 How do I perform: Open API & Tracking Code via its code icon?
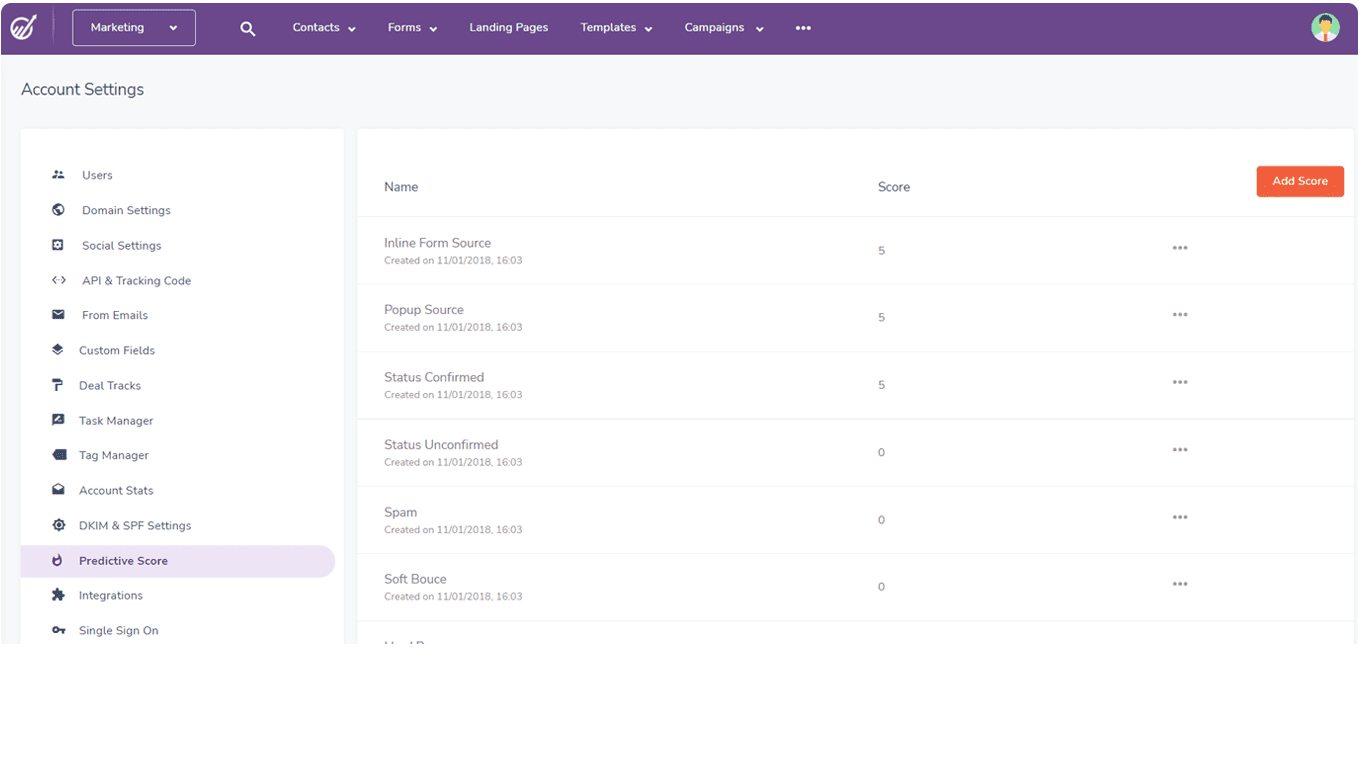tap(59, 280)
